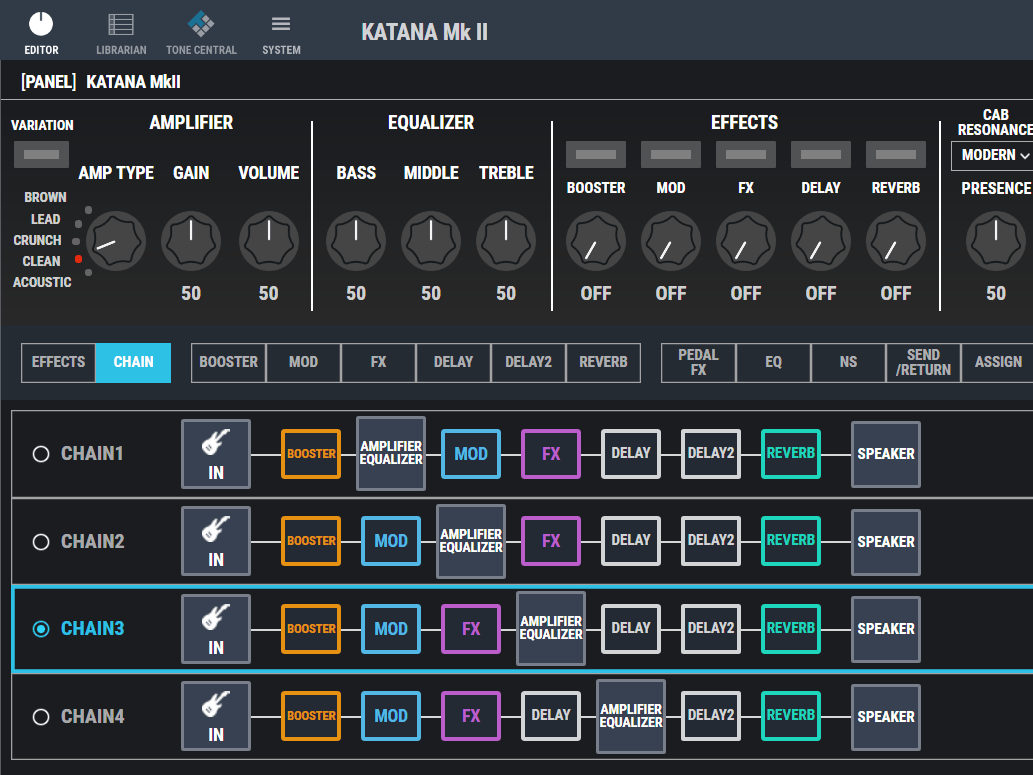Open the Librarian icon
The image size is (1033, 775).
121,33
